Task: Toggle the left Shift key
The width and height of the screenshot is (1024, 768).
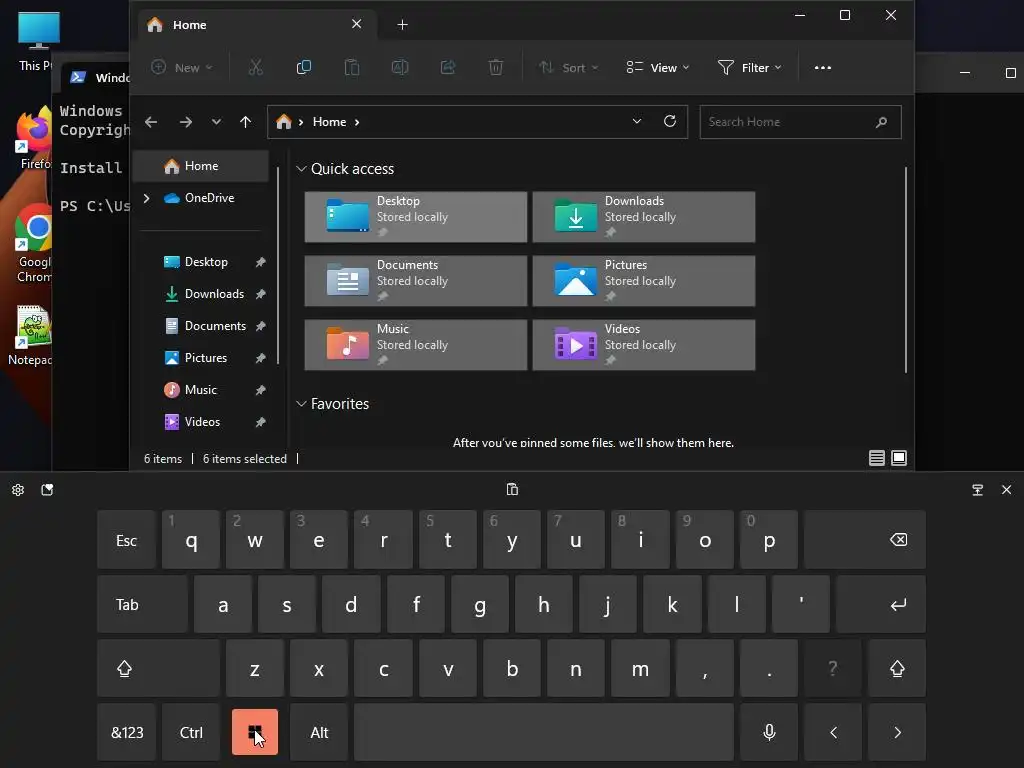Action: coord(158,668)
